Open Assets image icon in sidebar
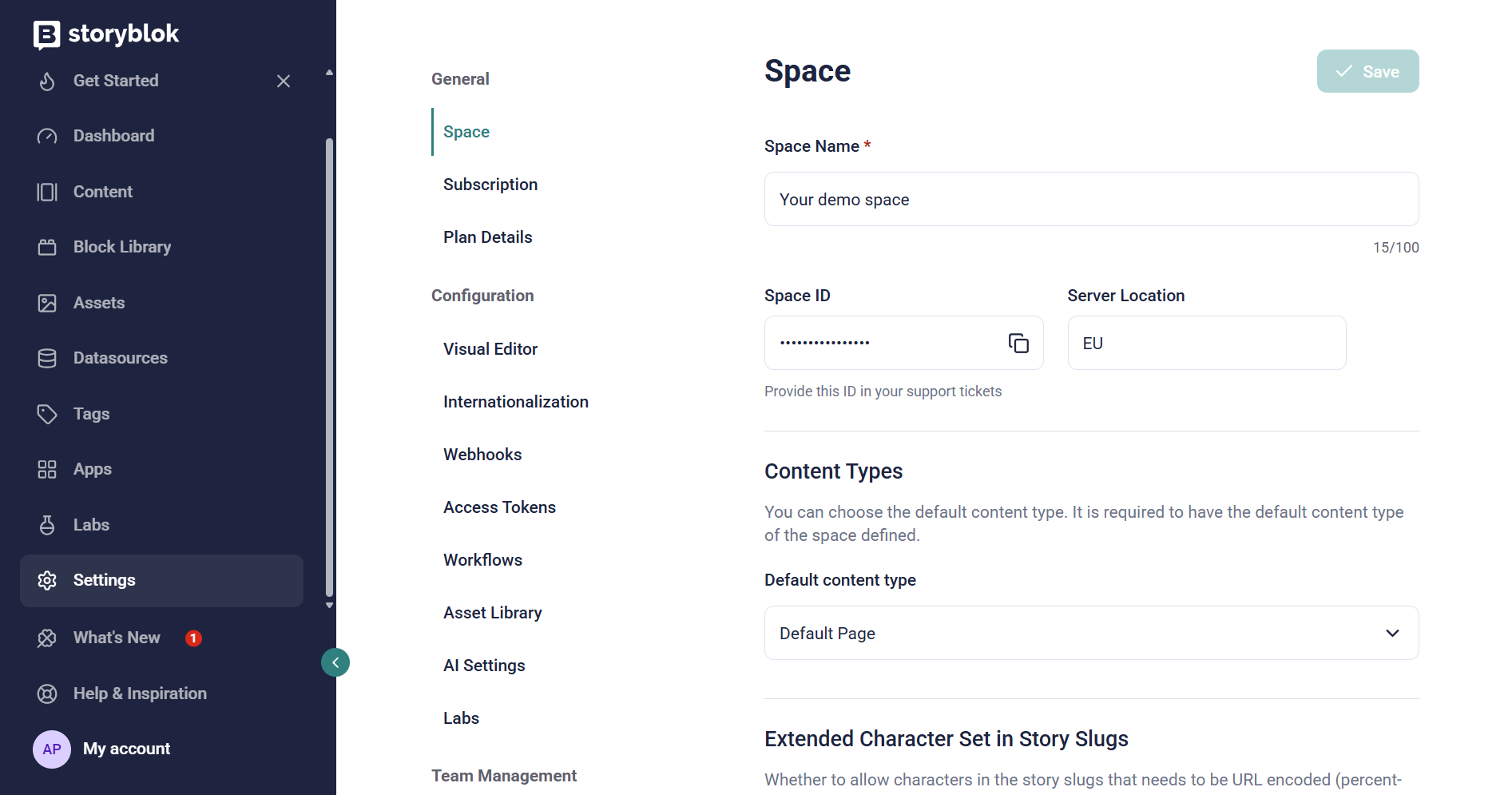The image size is (1512, 795). 47,303
